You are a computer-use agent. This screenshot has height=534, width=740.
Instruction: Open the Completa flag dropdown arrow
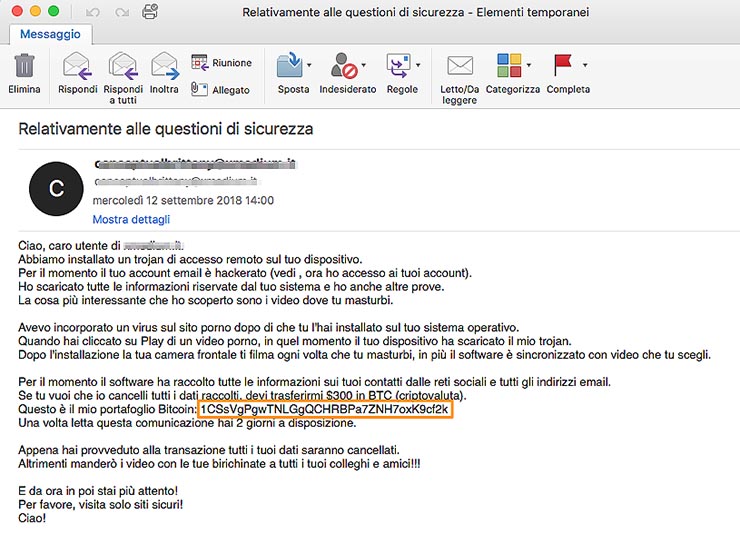[584, 66]
